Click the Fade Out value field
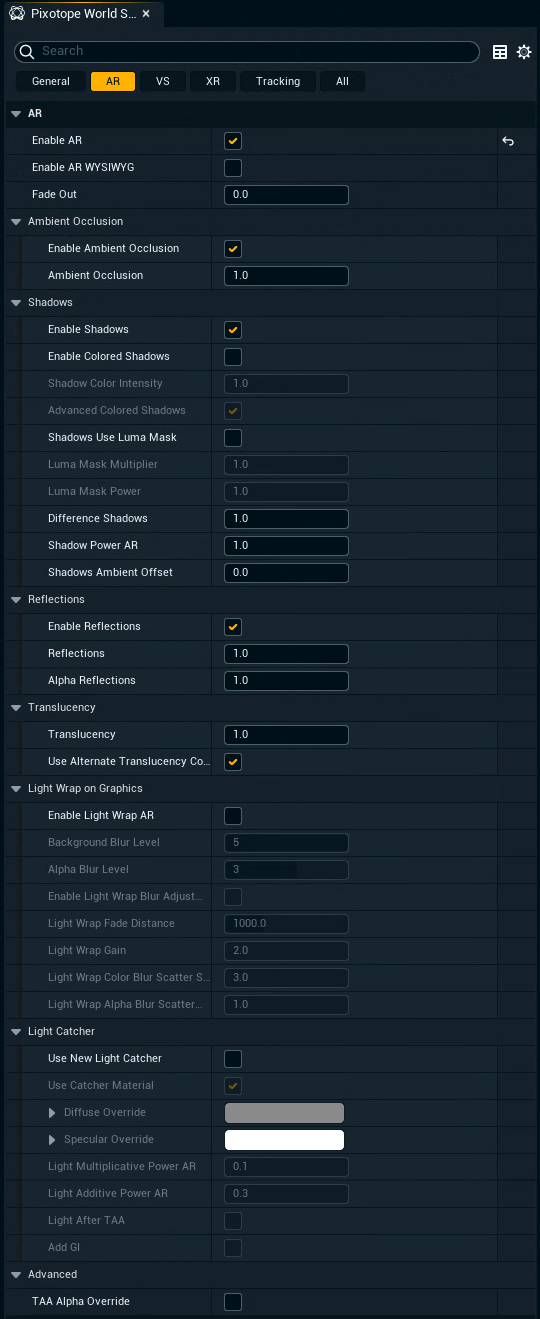The image size is (540, 1319). [287, 195]
